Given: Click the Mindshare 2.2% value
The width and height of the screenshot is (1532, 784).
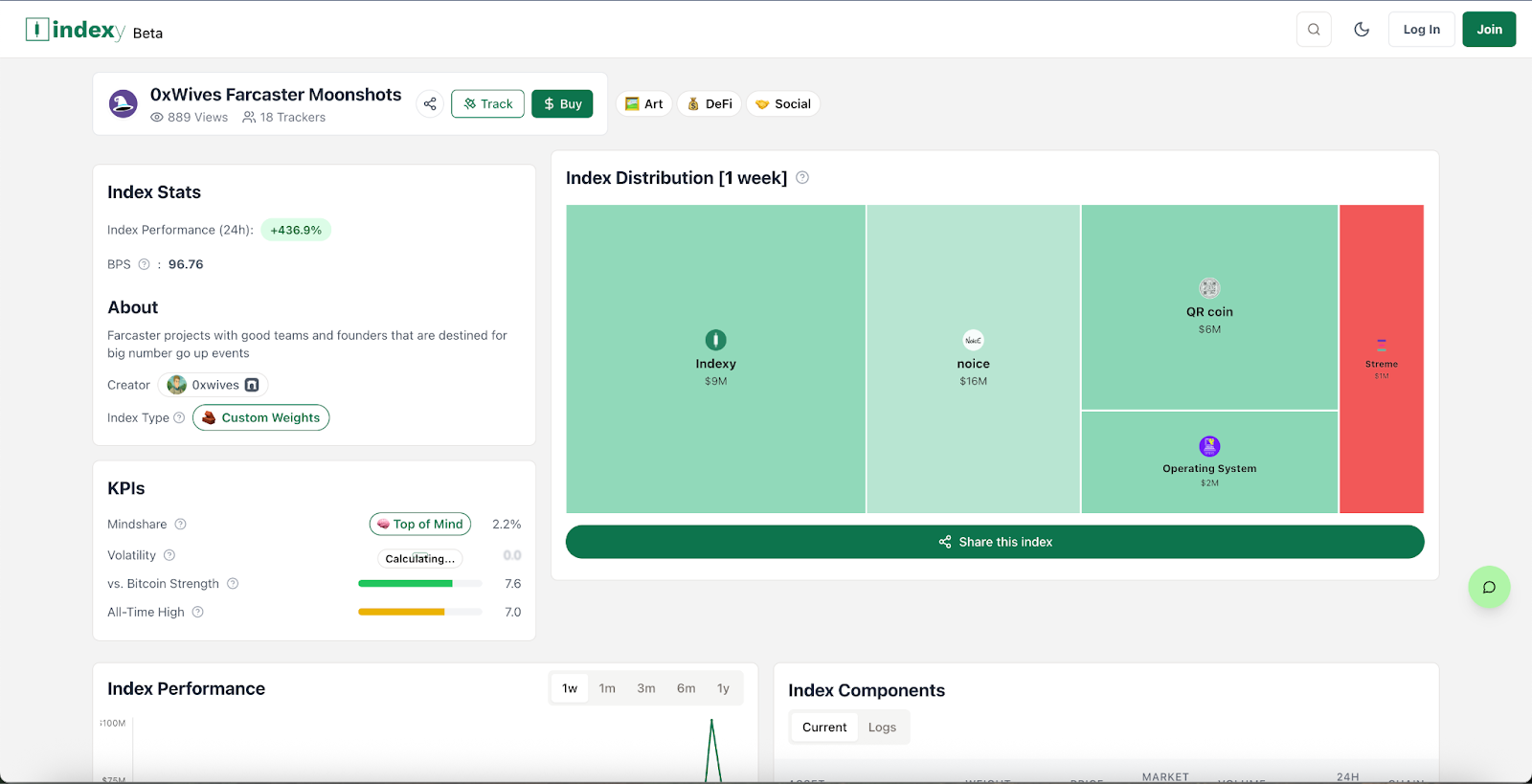Looking at the screenshot, I should [x=507, y=525].
